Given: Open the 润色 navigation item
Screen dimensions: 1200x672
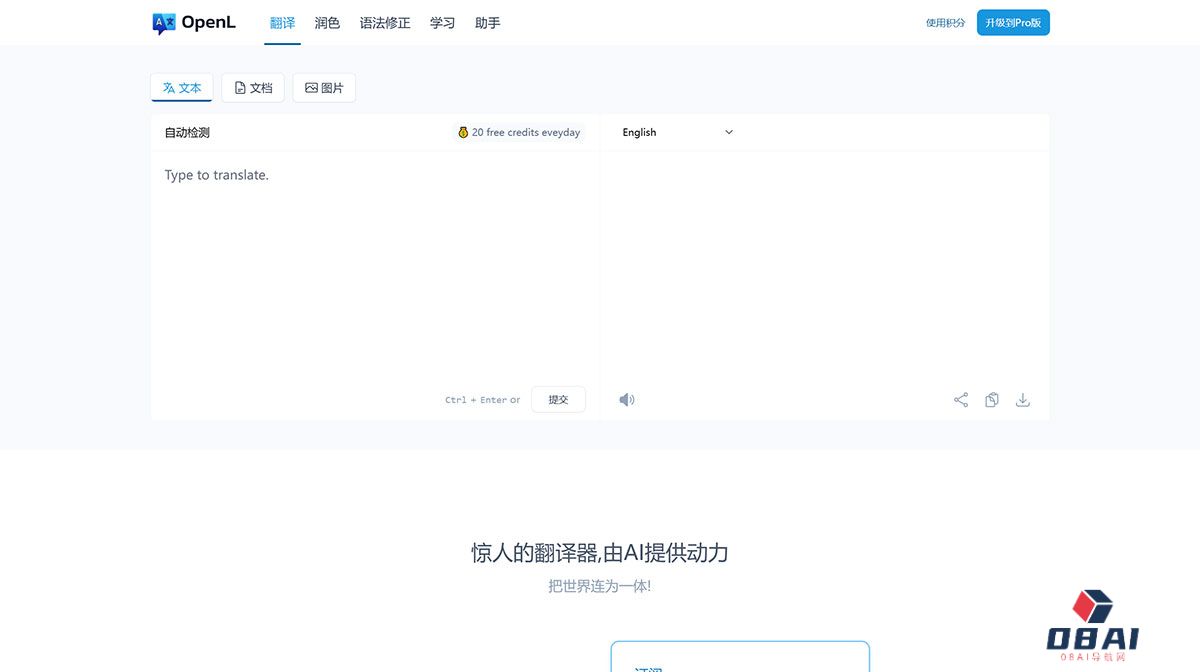Looking at the screenshot, I should tap(327, 23).
